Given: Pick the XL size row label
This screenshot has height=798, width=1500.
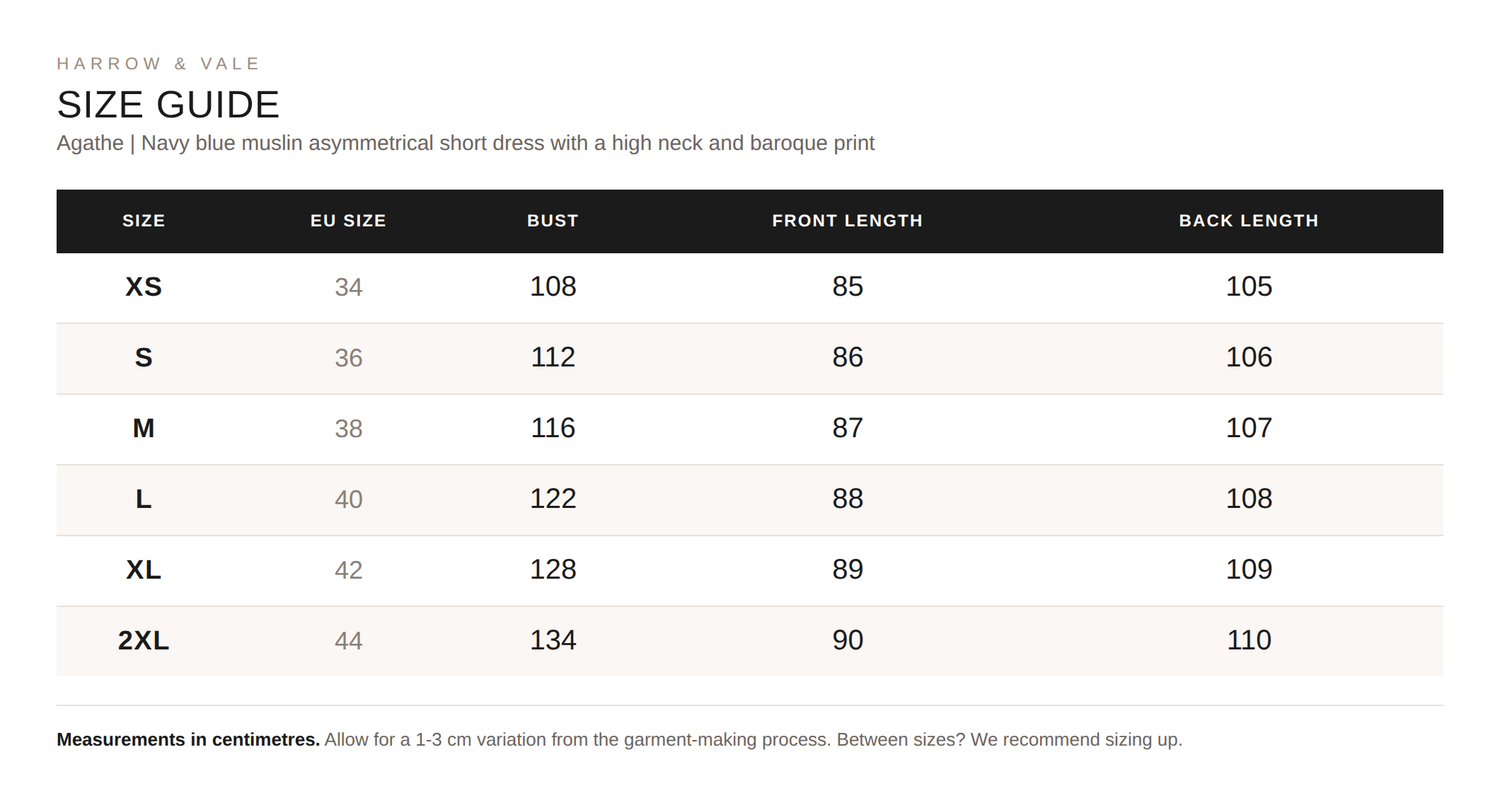Looking at the screenshot, I should 144,570.
